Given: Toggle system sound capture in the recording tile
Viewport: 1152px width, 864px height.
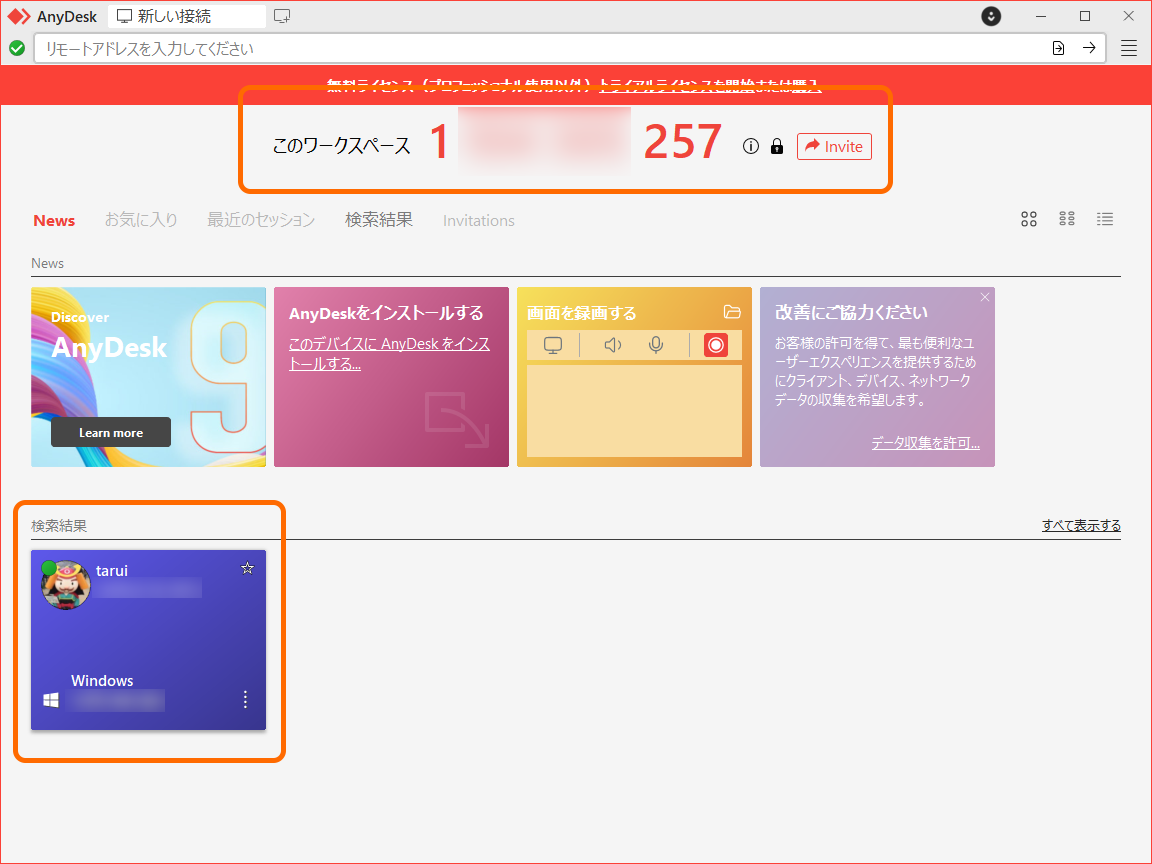Looking at the screenshot, I should pyautogui.click(x=611, y=345).
